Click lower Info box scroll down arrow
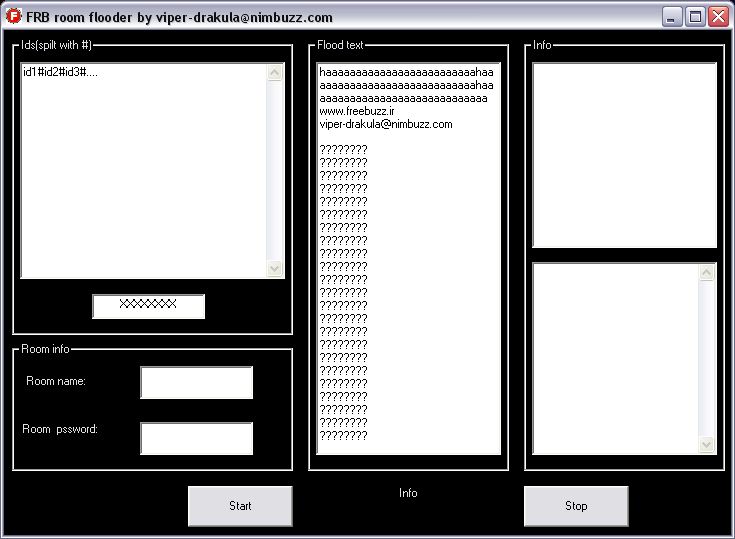The image size is (735, 539). tap(706, 444)
